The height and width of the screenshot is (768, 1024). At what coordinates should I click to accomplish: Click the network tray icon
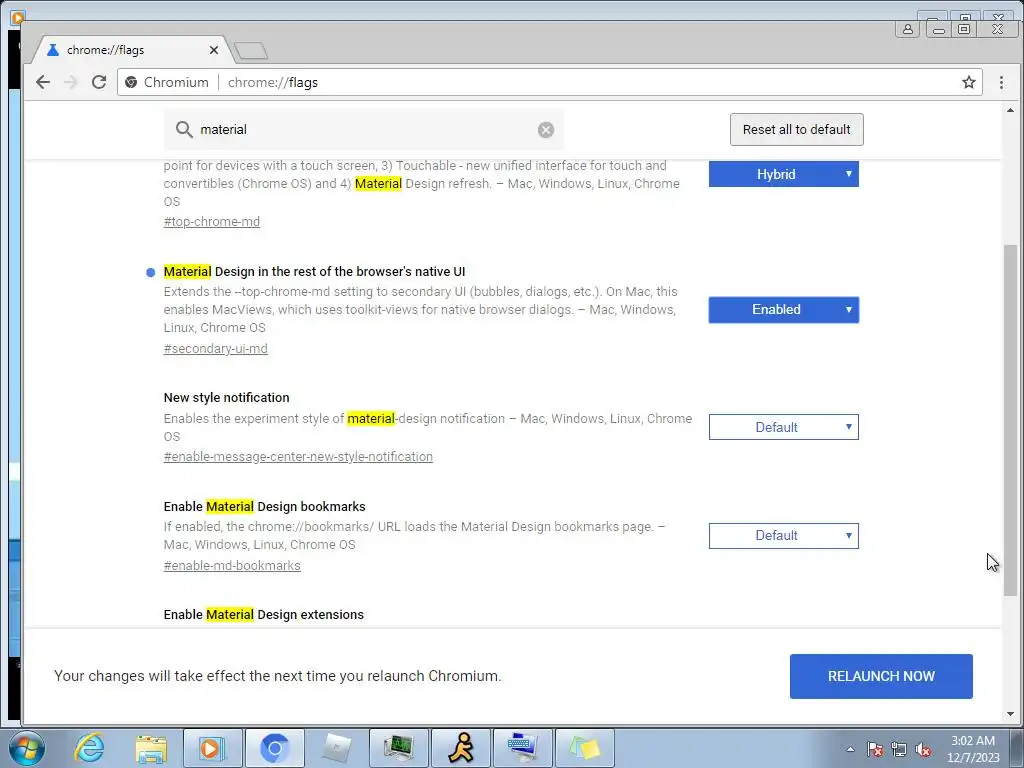coord(899,749)
